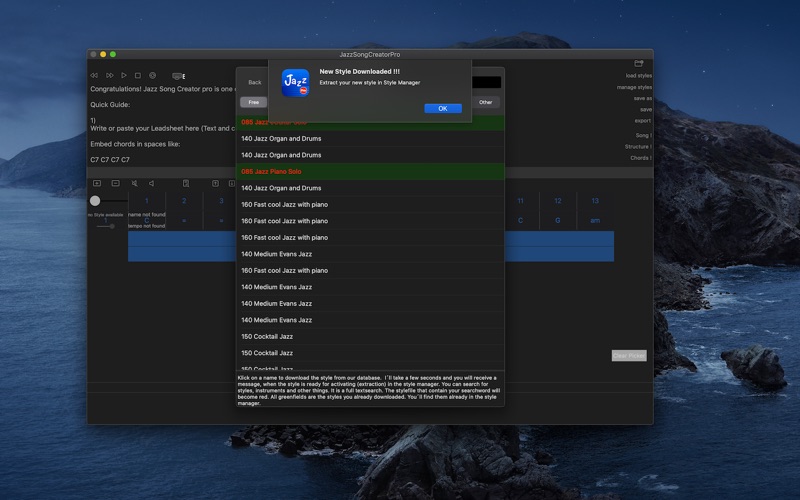The height and width of the screenshot is (500, 800).
Task: Click the circular record icon in transport
Action: [152, 76]
